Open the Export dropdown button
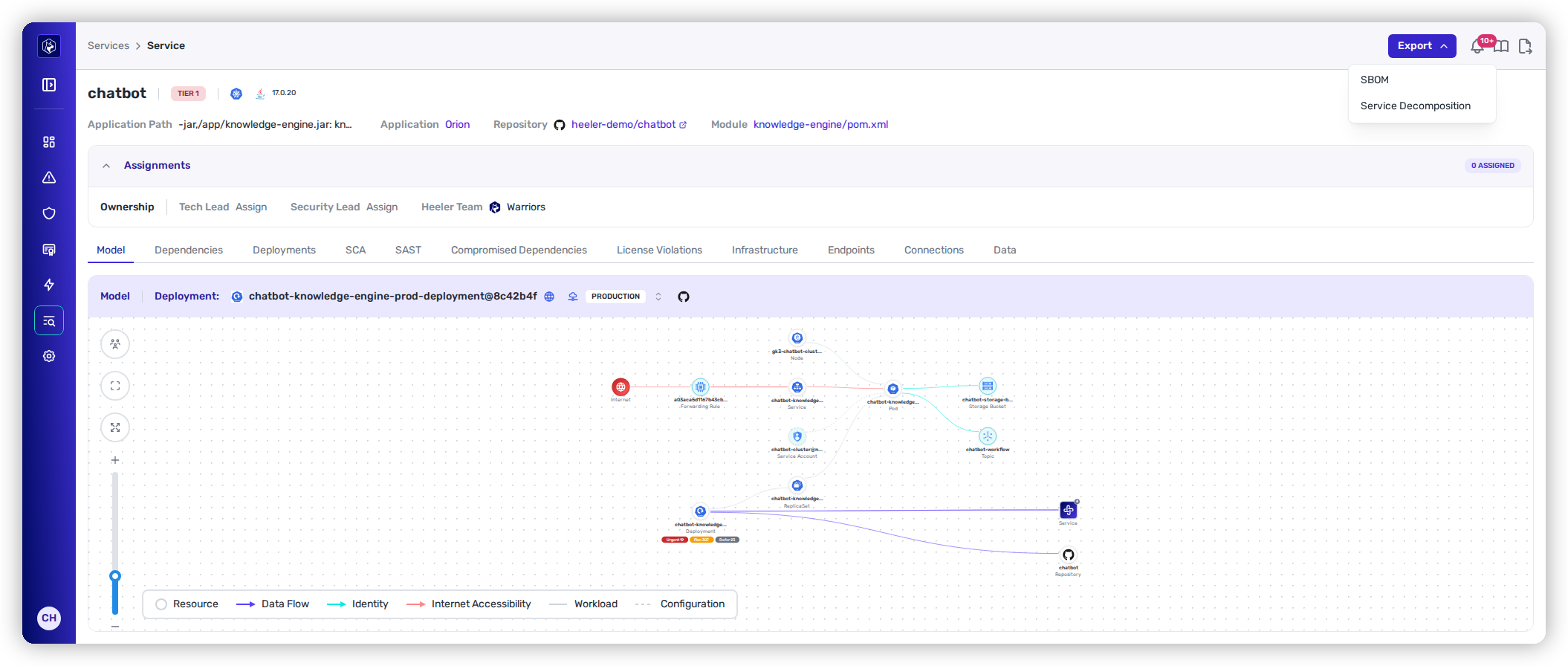Viewport: 1568px width, 666px height. coord(1422,46)
